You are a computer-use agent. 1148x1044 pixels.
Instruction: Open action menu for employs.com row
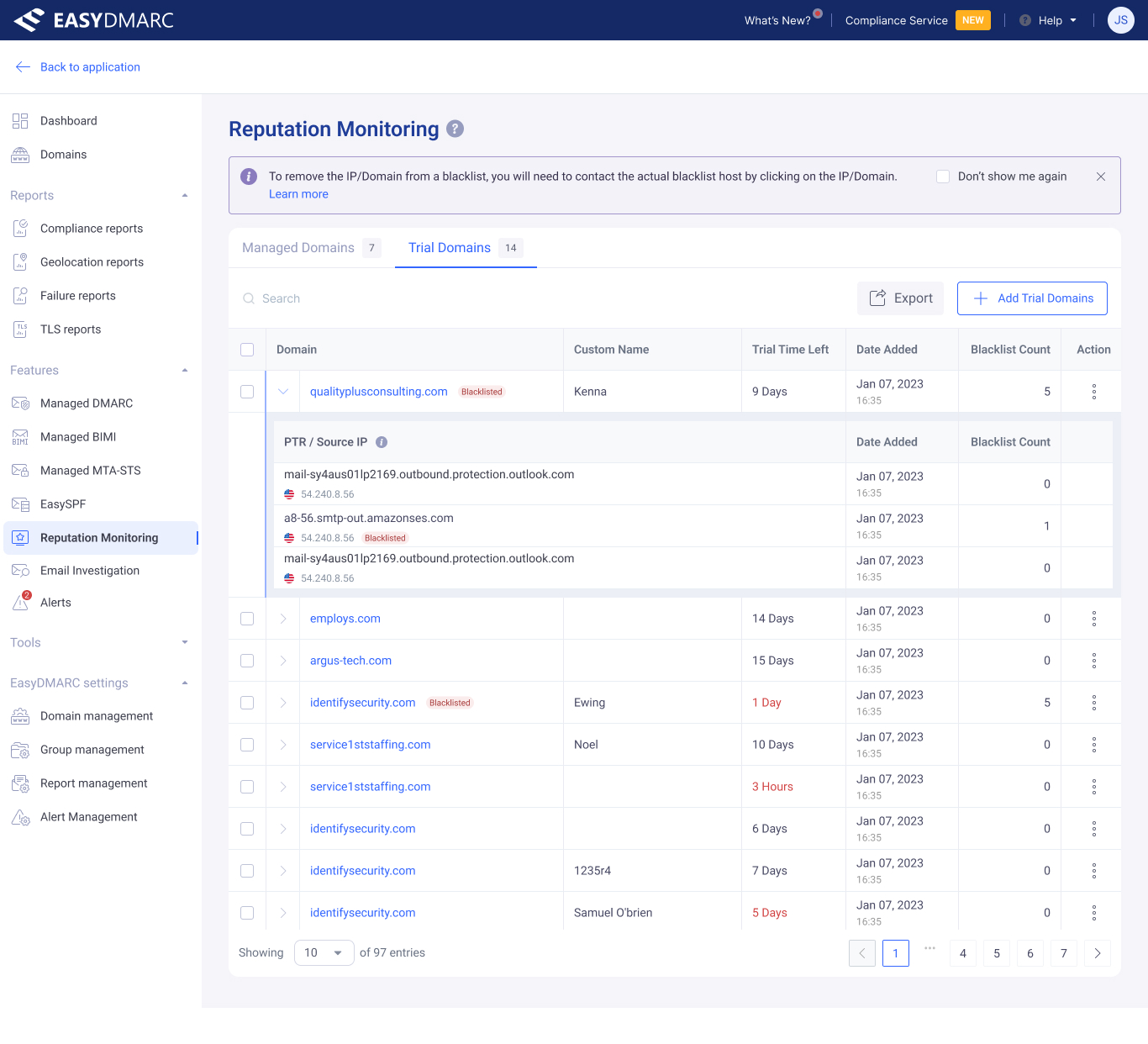click(x=1094, y=619)
